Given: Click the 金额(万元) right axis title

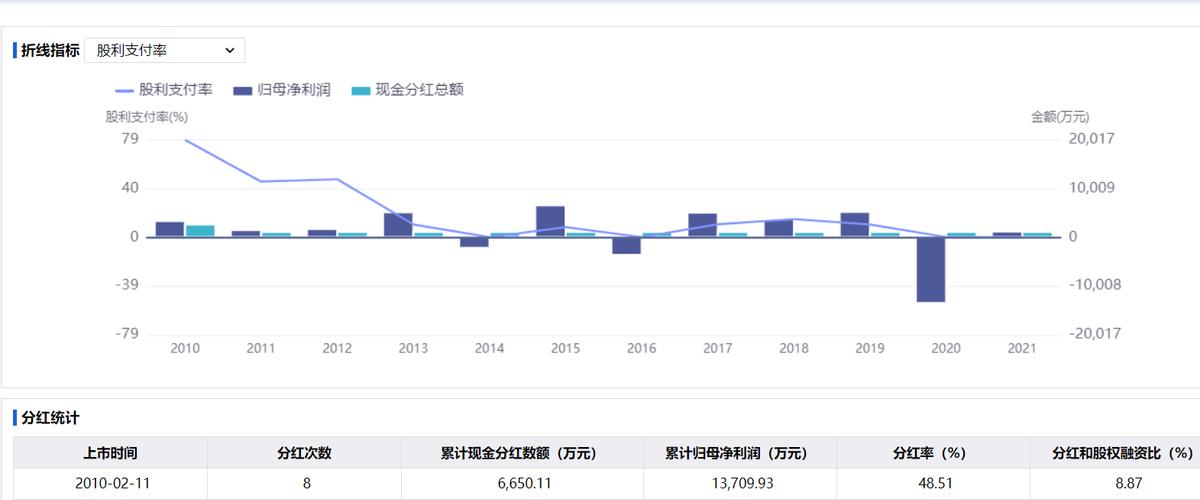Looking at the screenshot, I should (1059, 117).
